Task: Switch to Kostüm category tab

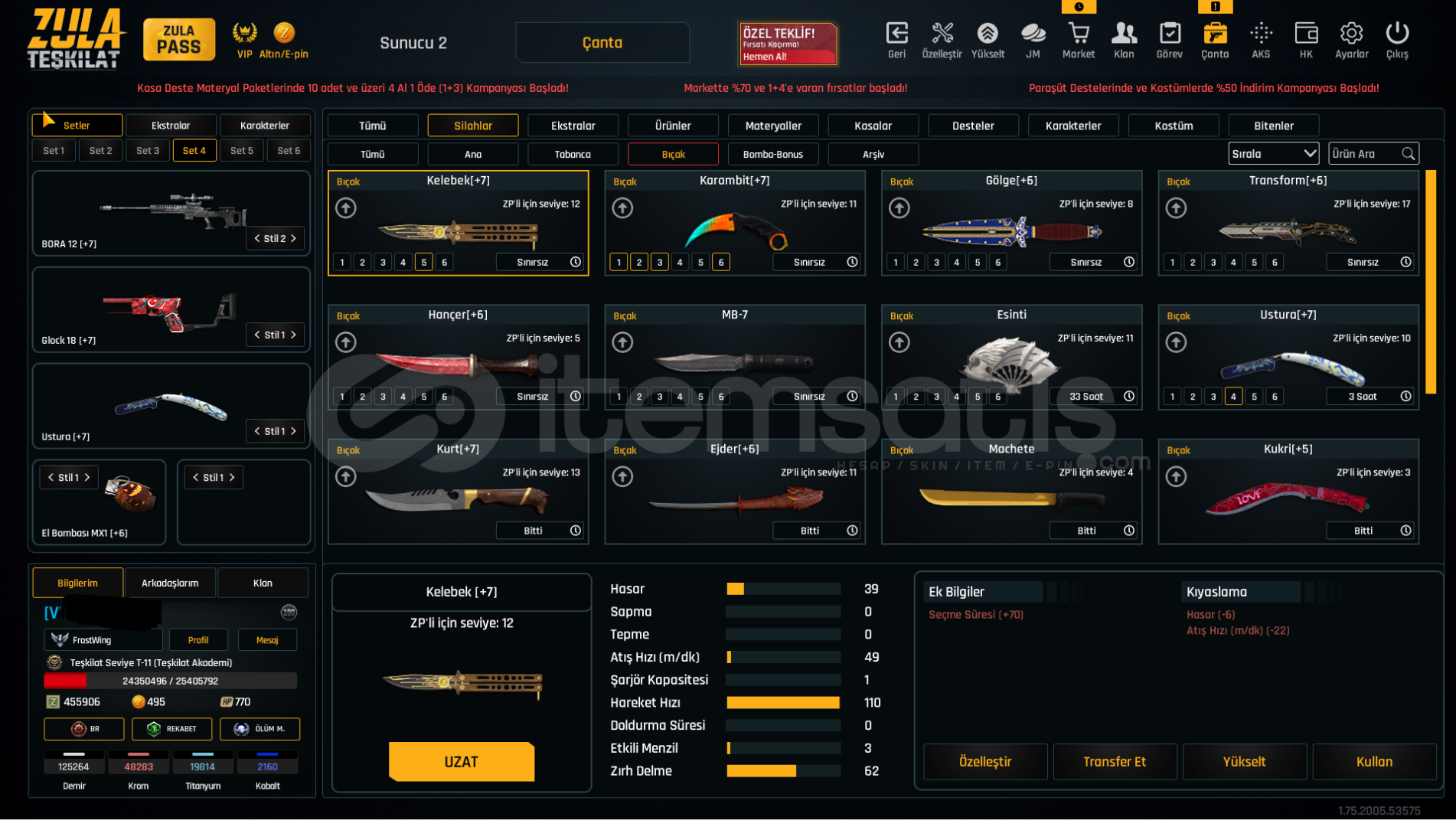Action: click(1174, 126)
